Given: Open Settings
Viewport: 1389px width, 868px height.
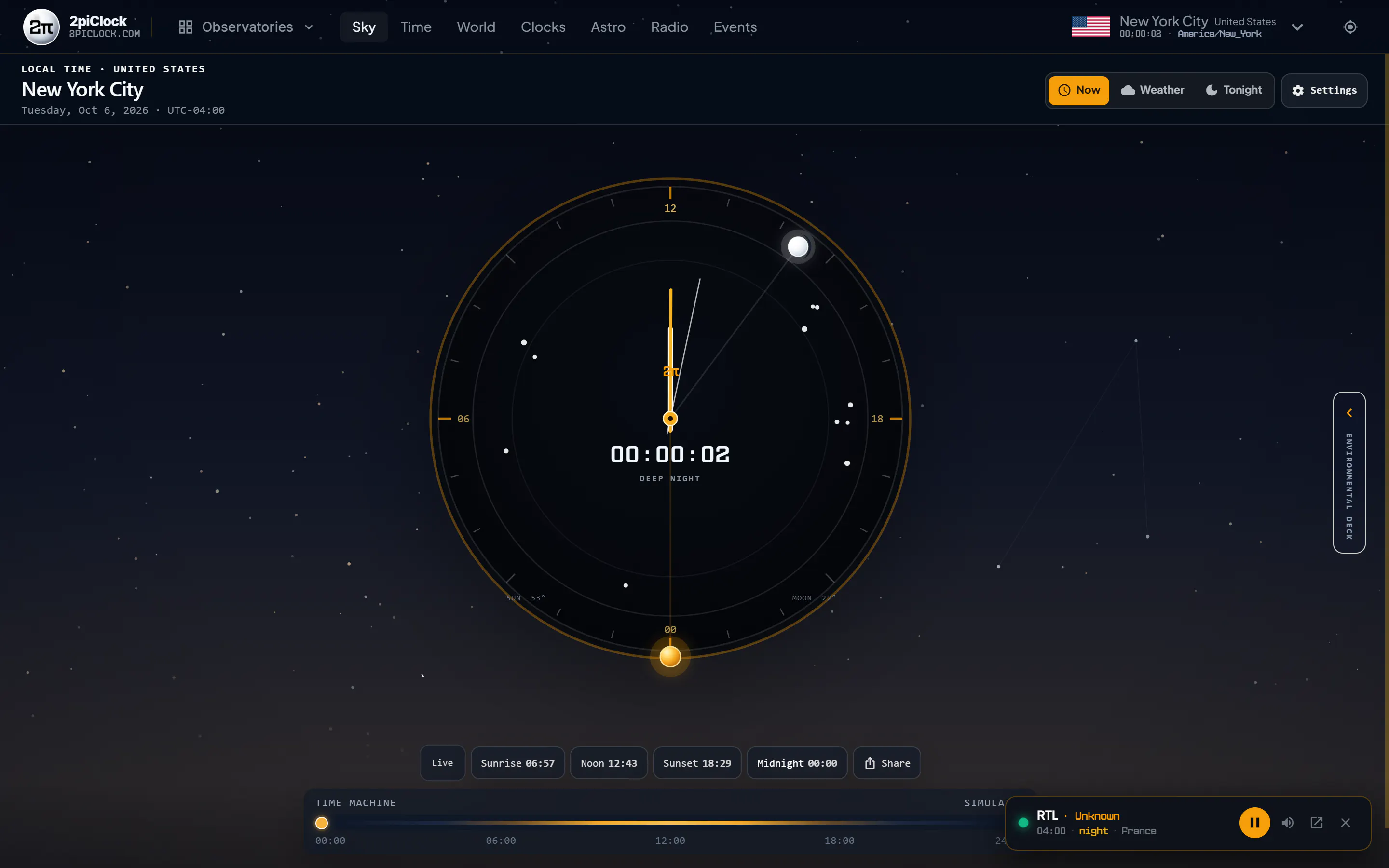Looking at the screenshot, I should tap(1324, 90).
